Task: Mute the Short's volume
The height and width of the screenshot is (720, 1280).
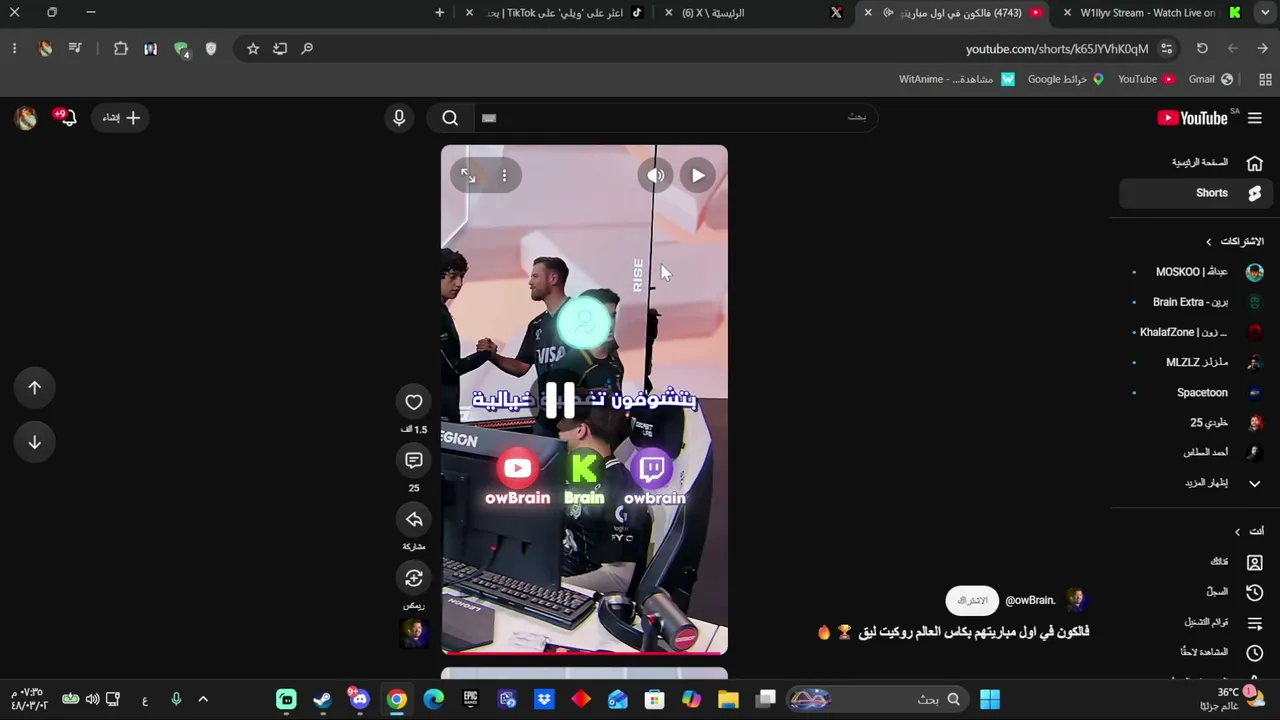Action: 656,176
